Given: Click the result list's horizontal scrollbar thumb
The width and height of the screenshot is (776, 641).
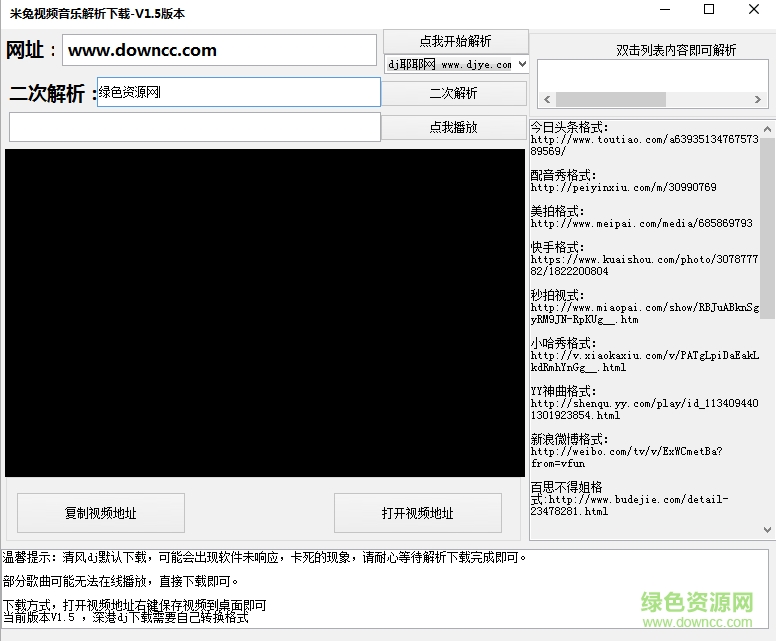Looking at the screenshot, I should coord(611,99).
